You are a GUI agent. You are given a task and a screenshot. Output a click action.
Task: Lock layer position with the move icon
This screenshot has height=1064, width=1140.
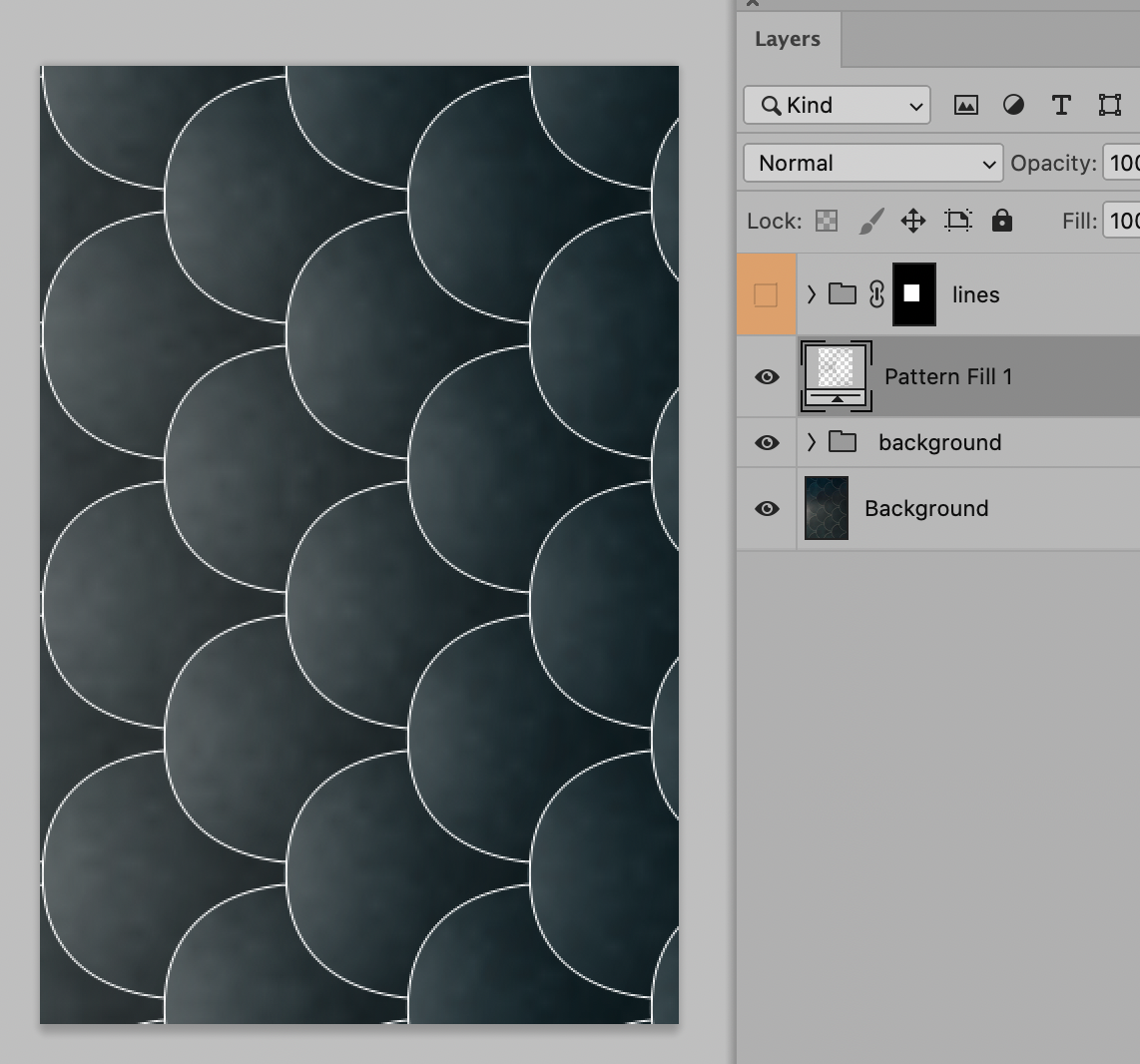point(912,221)
